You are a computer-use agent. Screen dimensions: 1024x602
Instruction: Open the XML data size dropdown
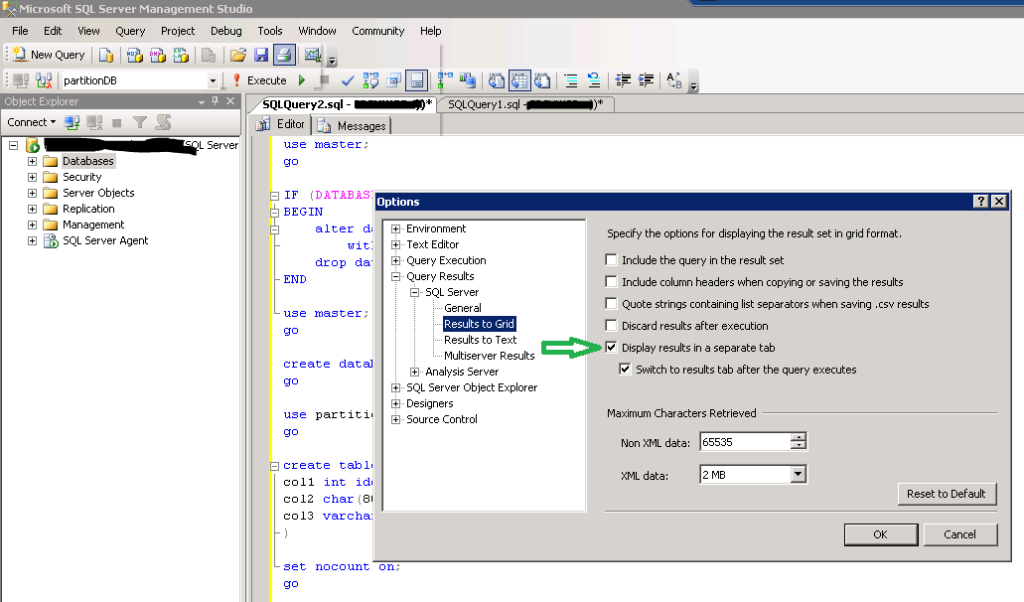point(798,475)
